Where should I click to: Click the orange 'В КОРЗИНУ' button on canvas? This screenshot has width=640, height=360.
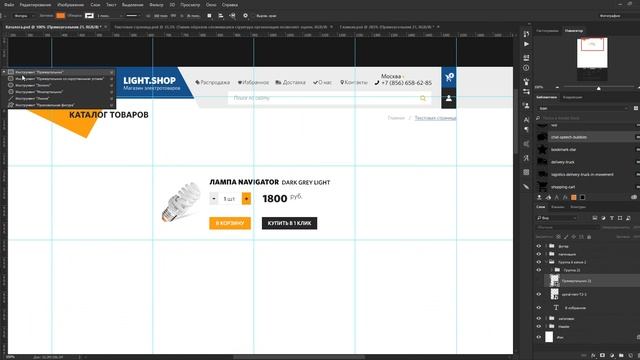pyautogui.click(x=230, y=223)
